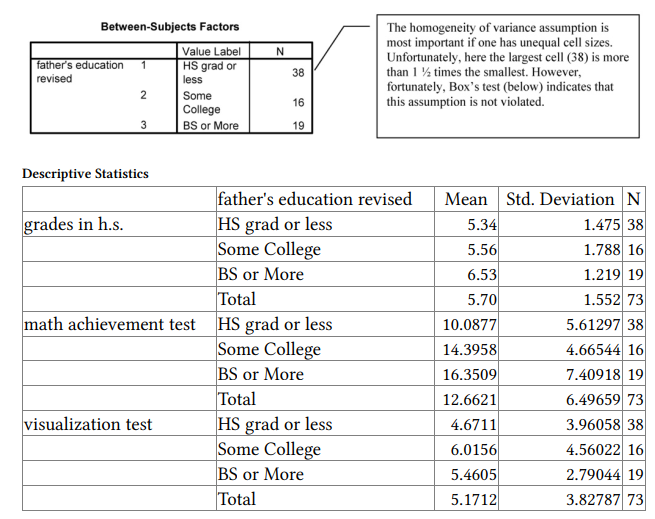Click total mean 12.6621 cell
Screen dimensions: 655x519
tap(470, 399)
